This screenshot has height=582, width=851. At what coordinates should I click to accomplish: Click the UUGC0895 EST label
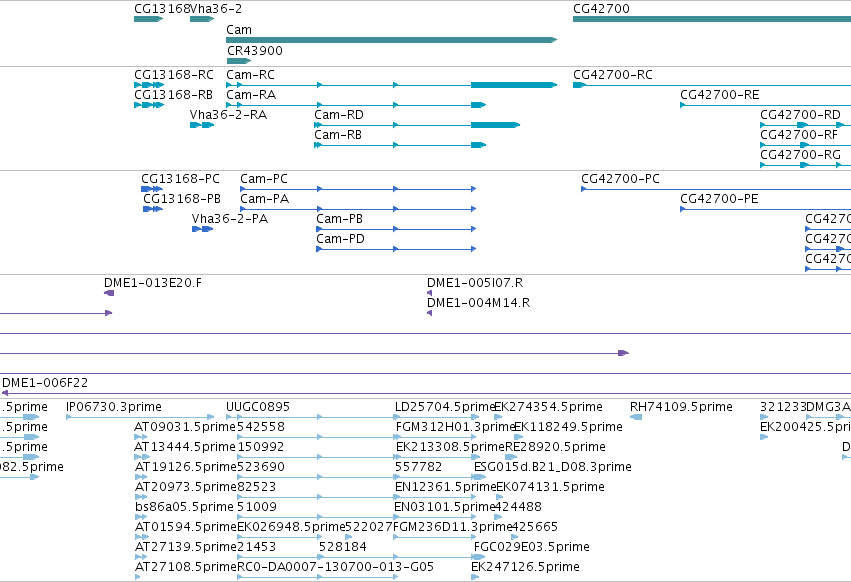(x=258, y=407)
